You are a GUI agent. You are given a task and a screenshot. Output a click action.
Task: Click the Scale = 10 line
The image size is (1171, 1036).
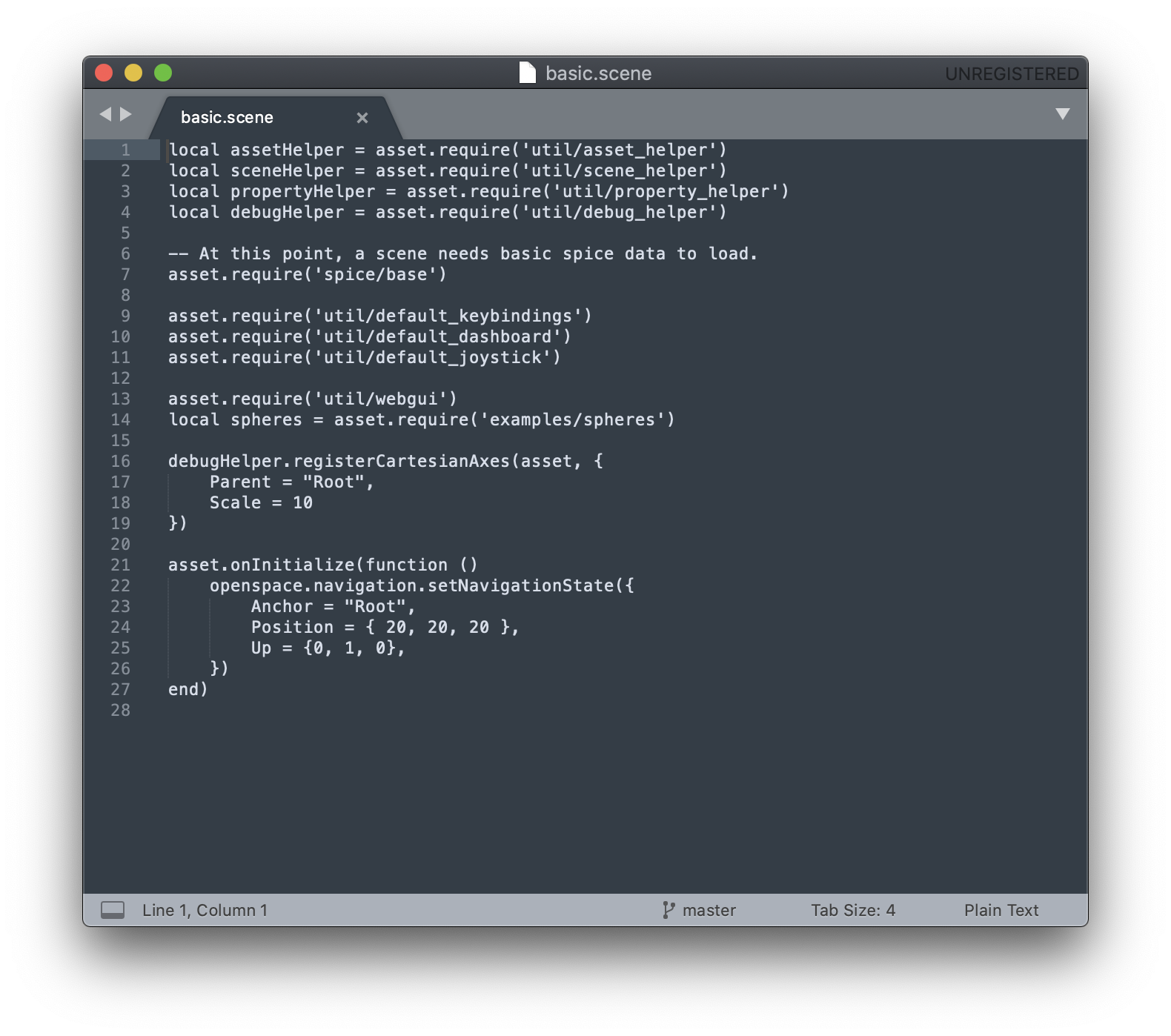(261, 502)
